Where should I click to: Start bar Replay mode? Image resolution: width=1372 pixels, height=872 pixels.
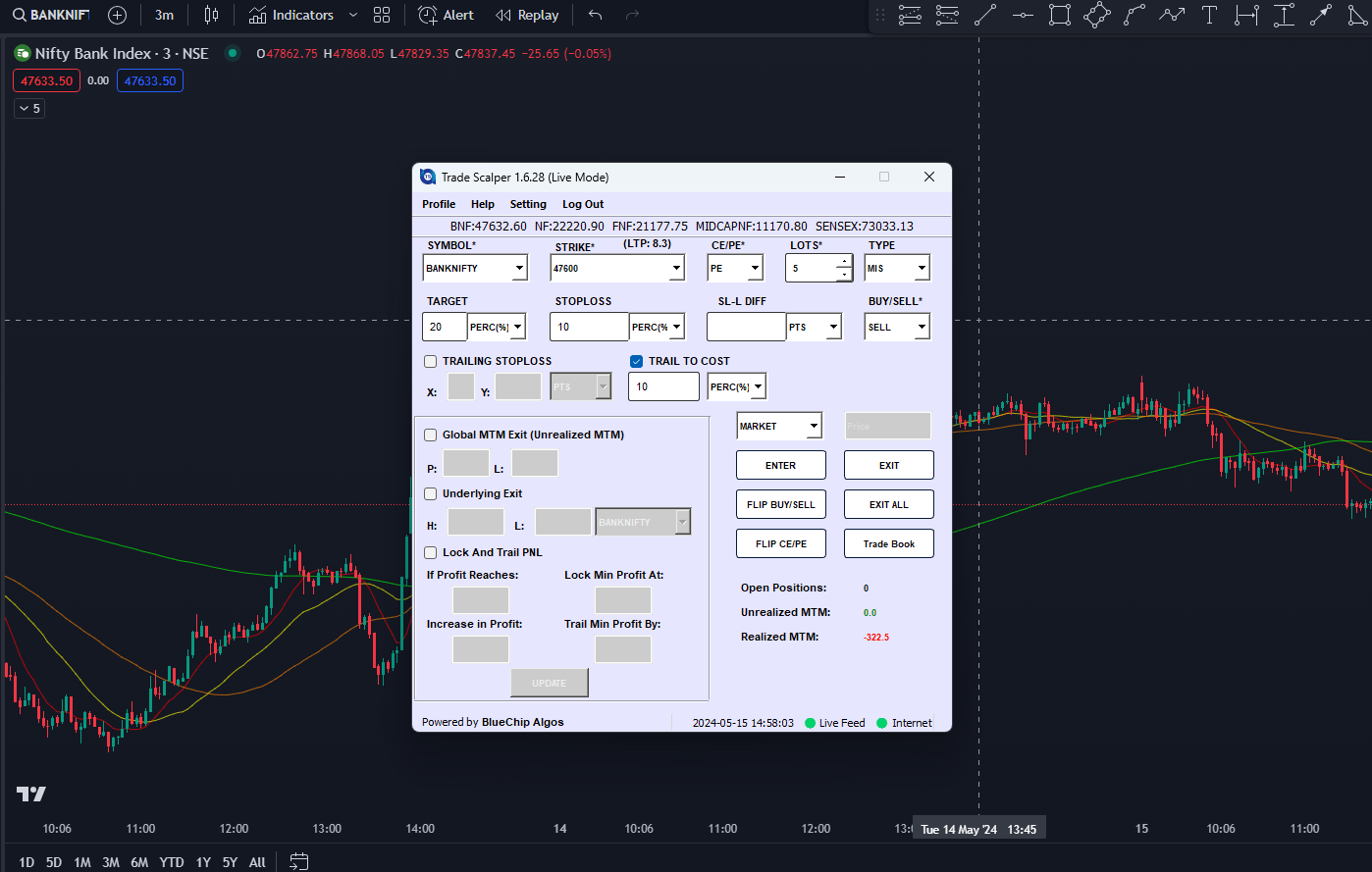click(x=527, y=15)
